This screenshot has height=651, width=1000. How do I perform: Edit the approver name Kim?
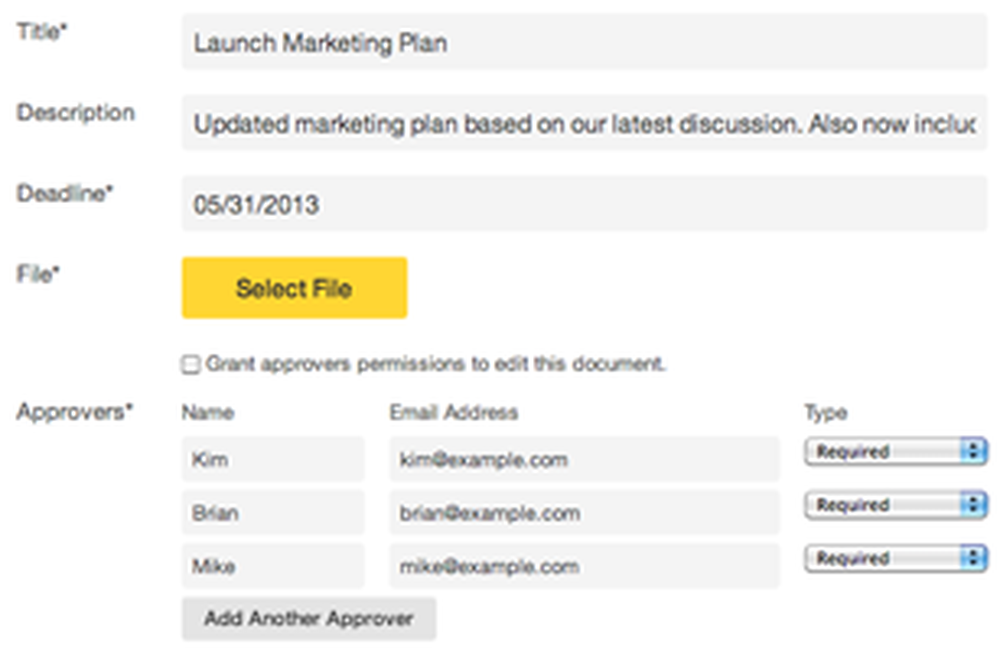coord(273,459)
